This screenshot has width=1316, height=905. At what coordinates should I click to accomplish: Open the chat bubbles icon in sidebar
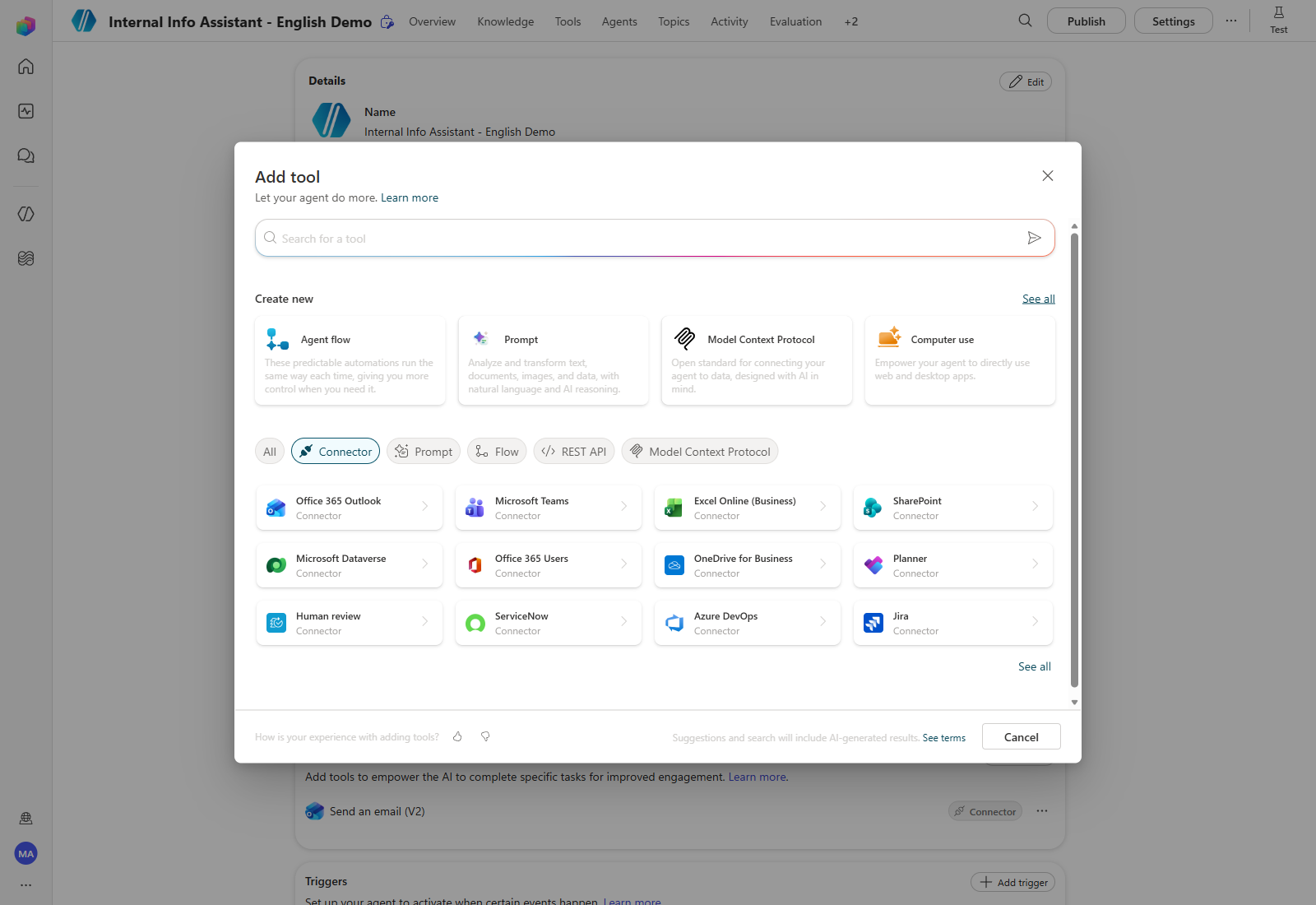(x=25, y=155)
